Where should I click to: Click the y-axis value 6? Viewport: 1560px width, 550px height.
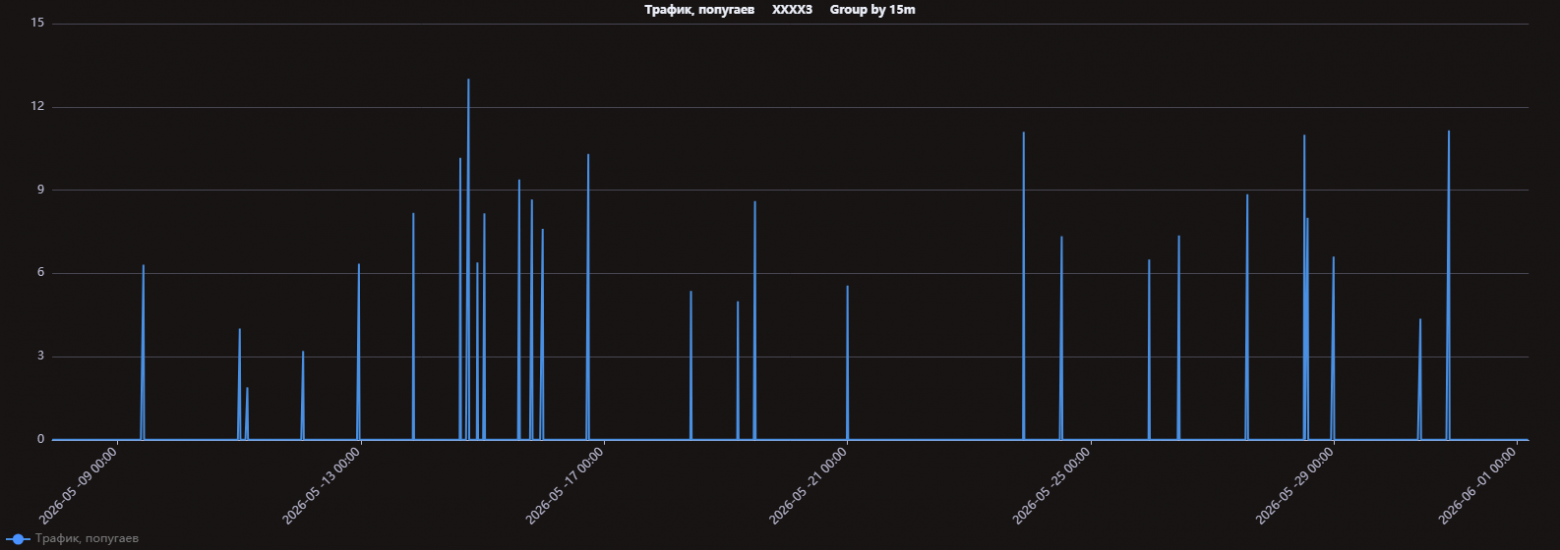[41, 273]
